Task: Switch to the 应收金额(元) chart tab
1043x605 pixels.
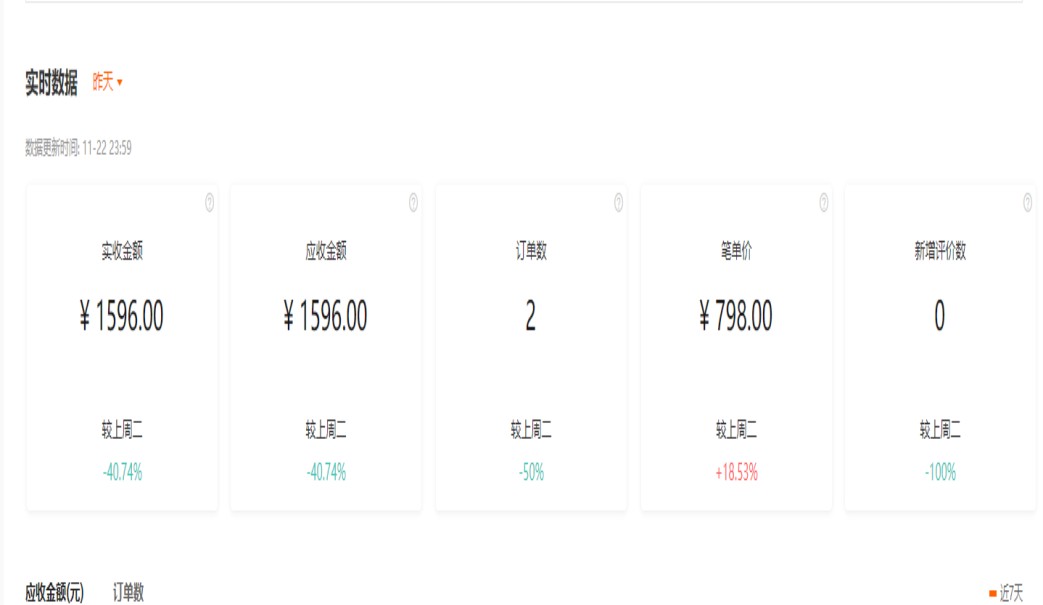Action: coord(54,593)
